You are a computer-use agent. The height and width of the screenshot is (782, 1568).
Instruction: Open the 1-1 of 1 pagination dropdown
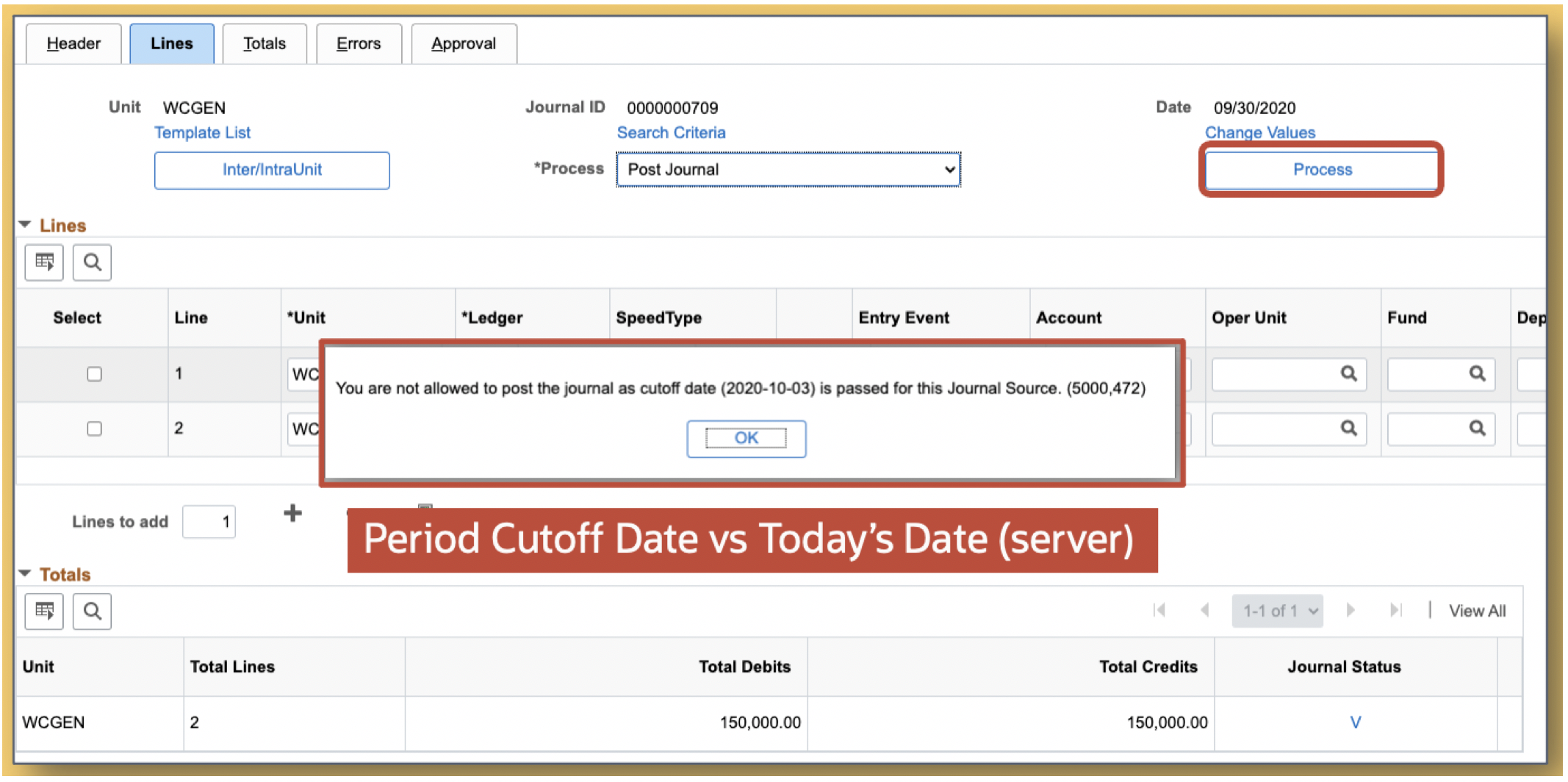click(x=1277, y=610)
